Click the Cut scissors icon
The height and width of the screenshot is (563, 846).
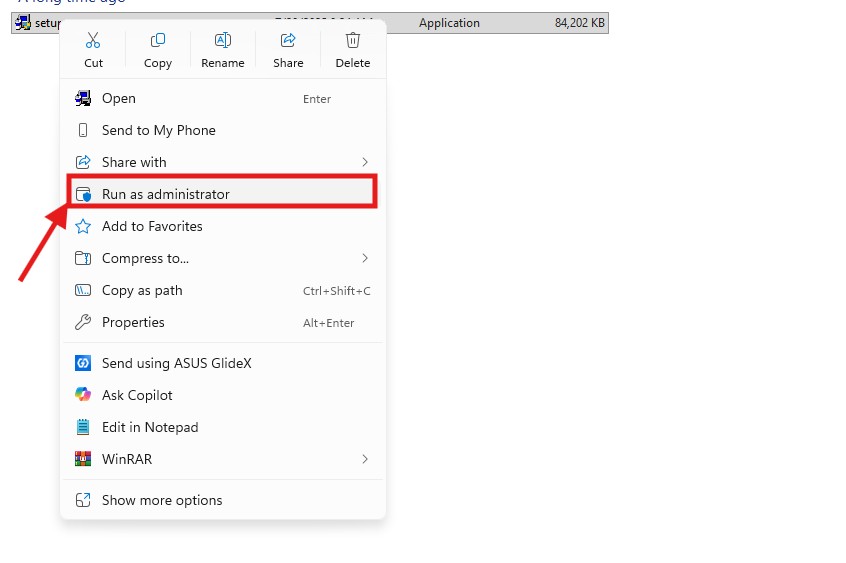pyautogui.click(x=93, y=40)
